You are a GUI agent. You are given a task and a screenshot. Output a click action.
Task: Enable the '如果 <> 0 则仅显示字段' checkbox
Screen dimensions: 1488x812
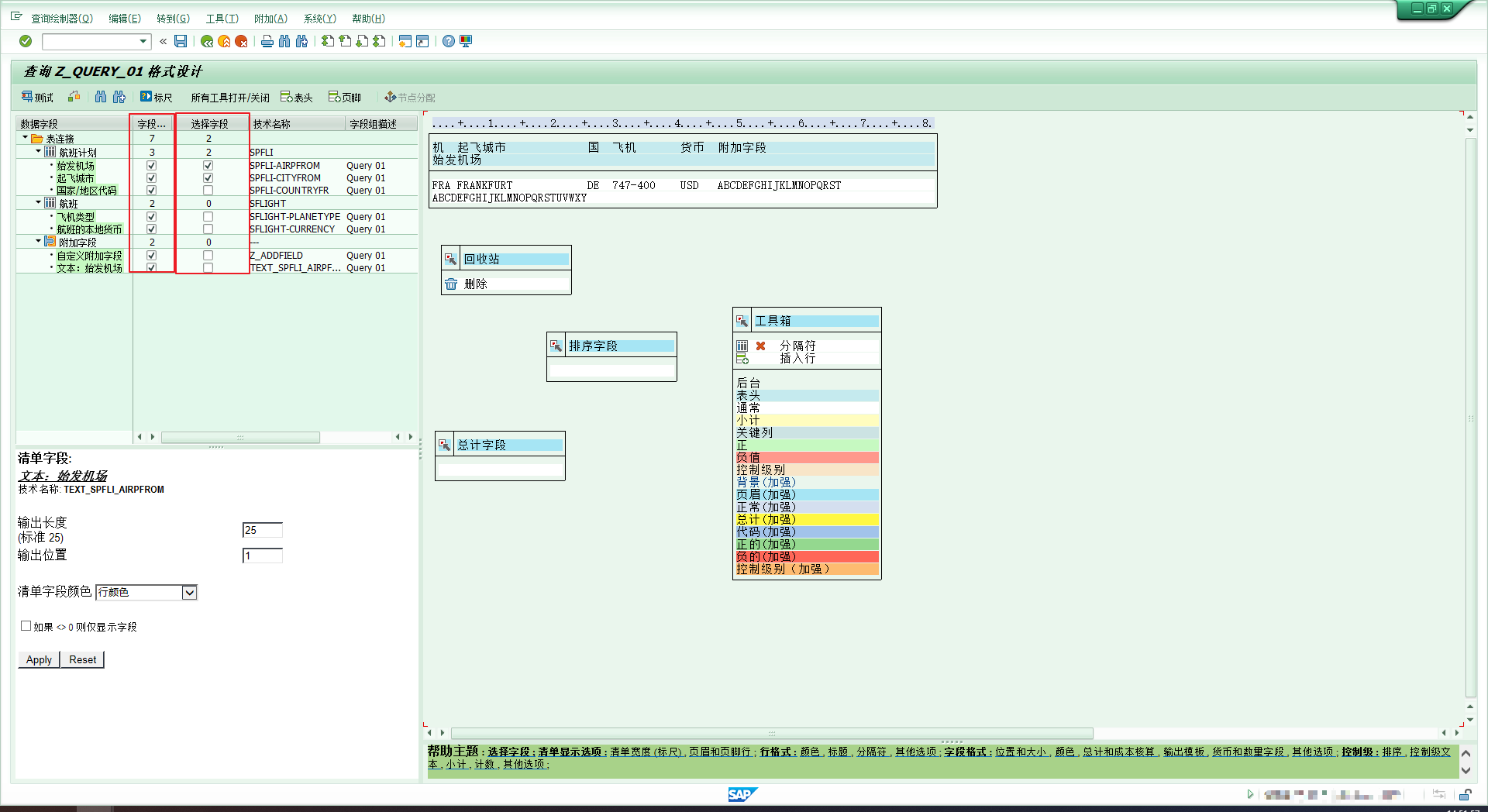[26, 626]
